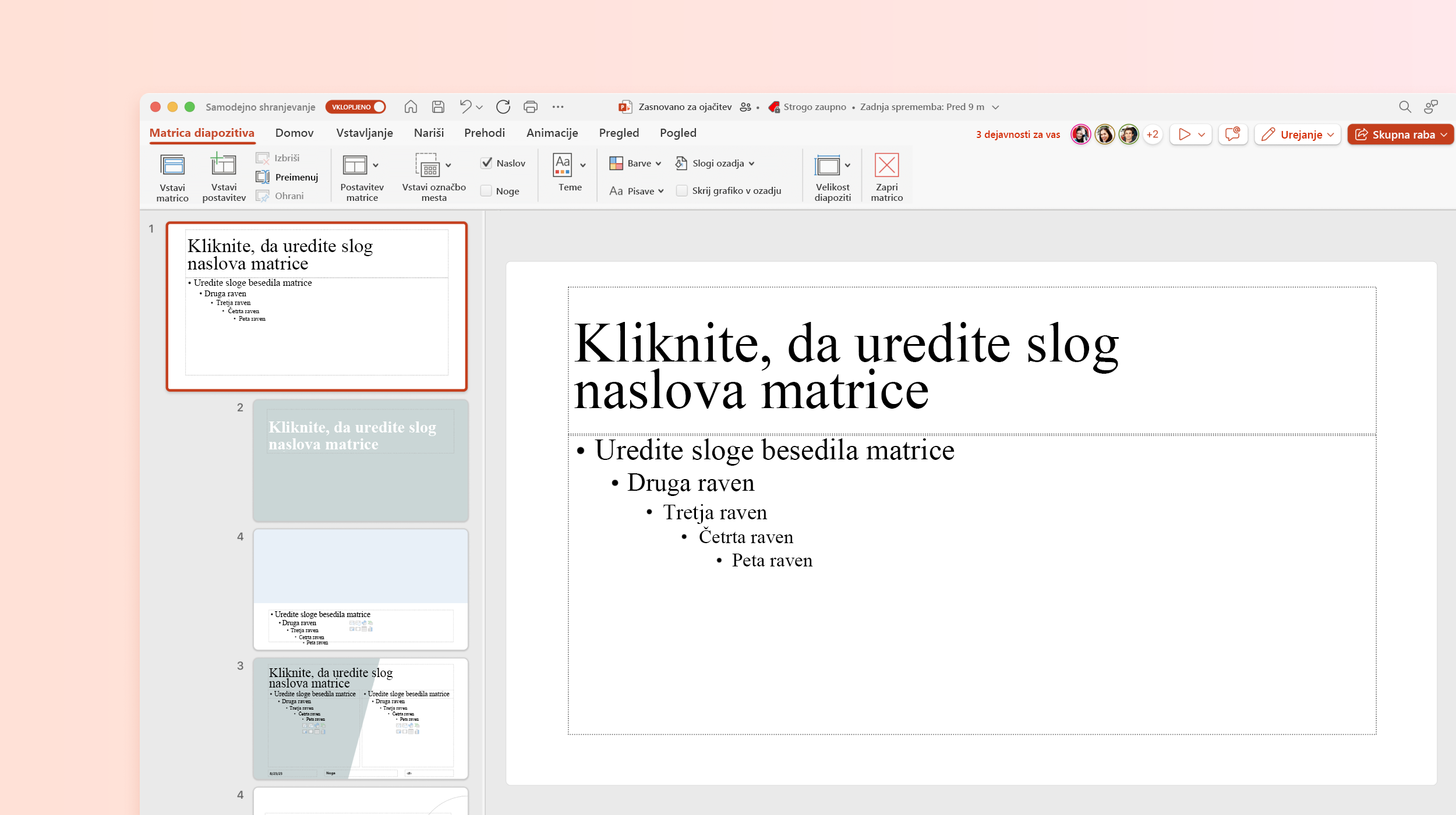Expand the Teme dropdown arrow

coord(583,165)
